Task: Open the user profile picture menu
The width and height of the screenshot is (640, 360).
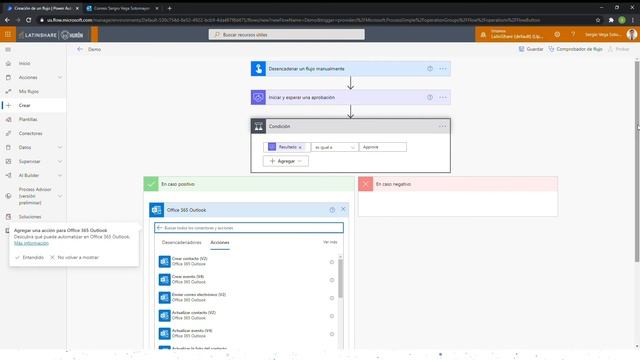Action: [x=631, y=35]
